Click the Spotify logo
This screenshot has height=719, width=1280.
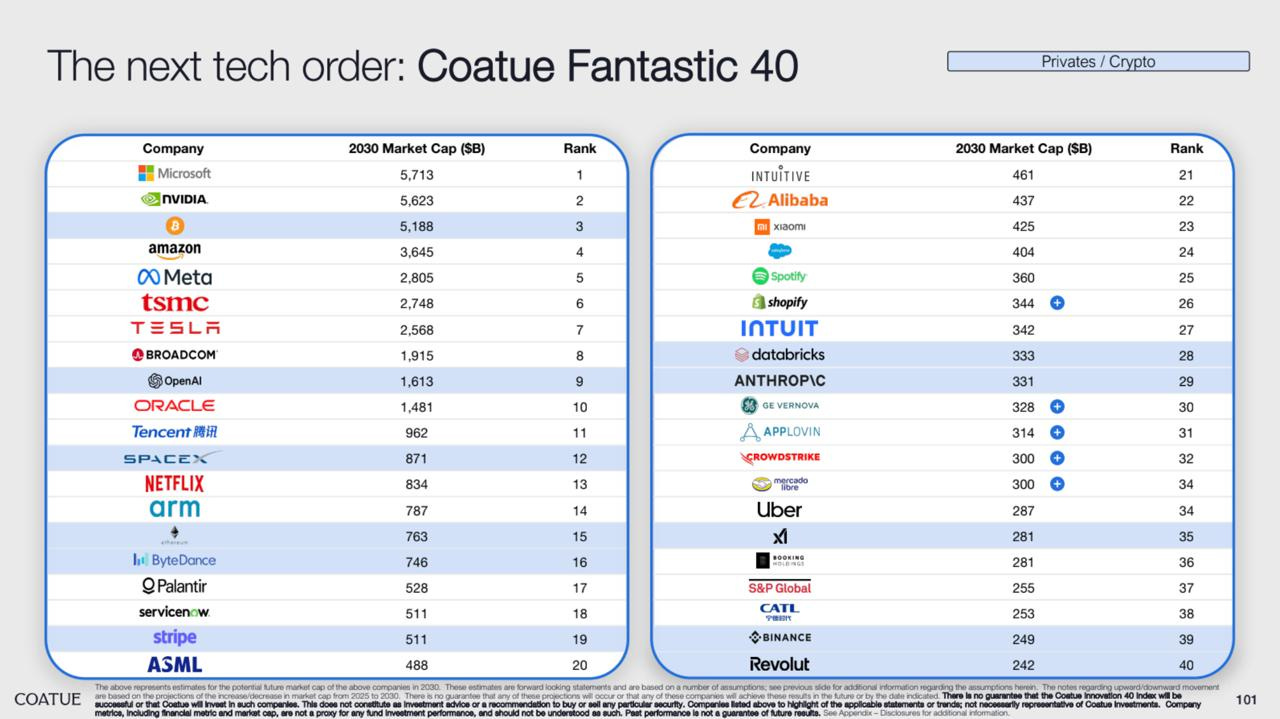coord(779,276)
